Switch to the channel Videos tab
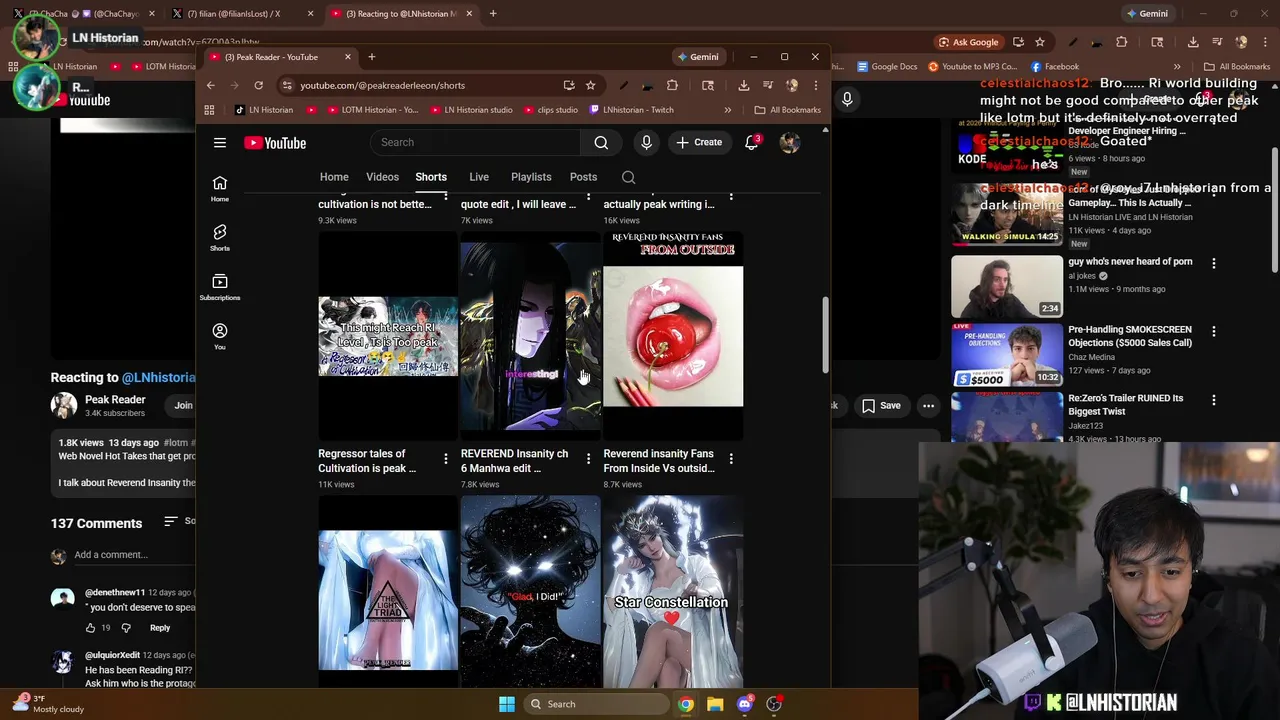The height and width of the screenshot is (720, 1280). pyautogui.click(x=382, y=177)
